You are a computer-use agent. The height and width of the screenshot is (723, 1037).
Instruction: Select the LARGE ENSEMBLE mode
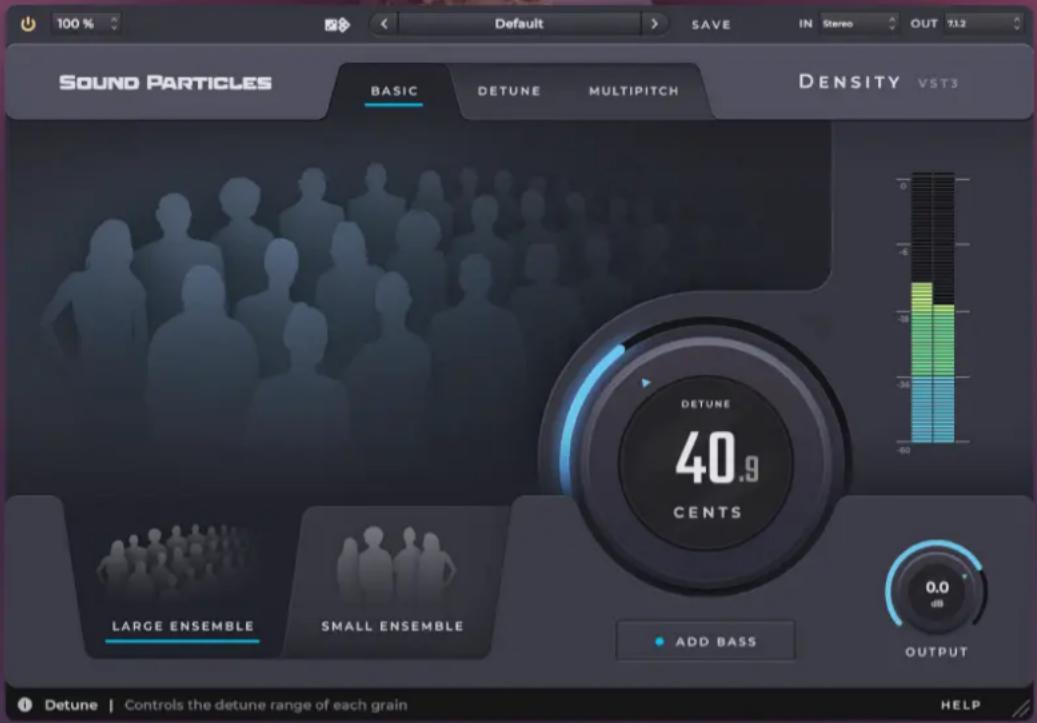[183, 626]
